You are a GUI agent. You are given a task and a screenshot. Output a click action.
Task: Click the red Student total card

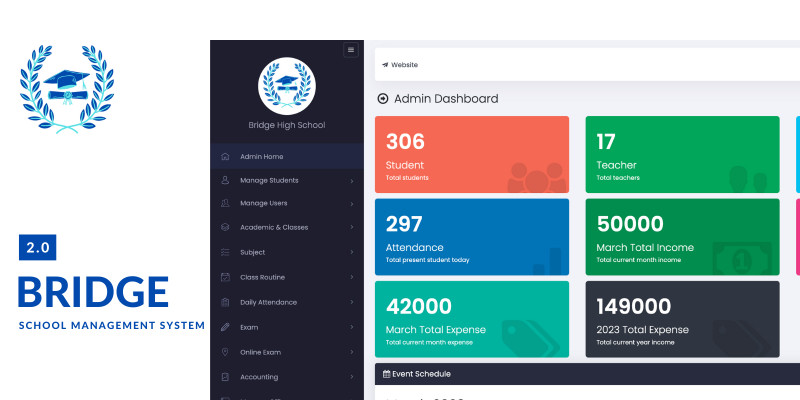point(471,154)
